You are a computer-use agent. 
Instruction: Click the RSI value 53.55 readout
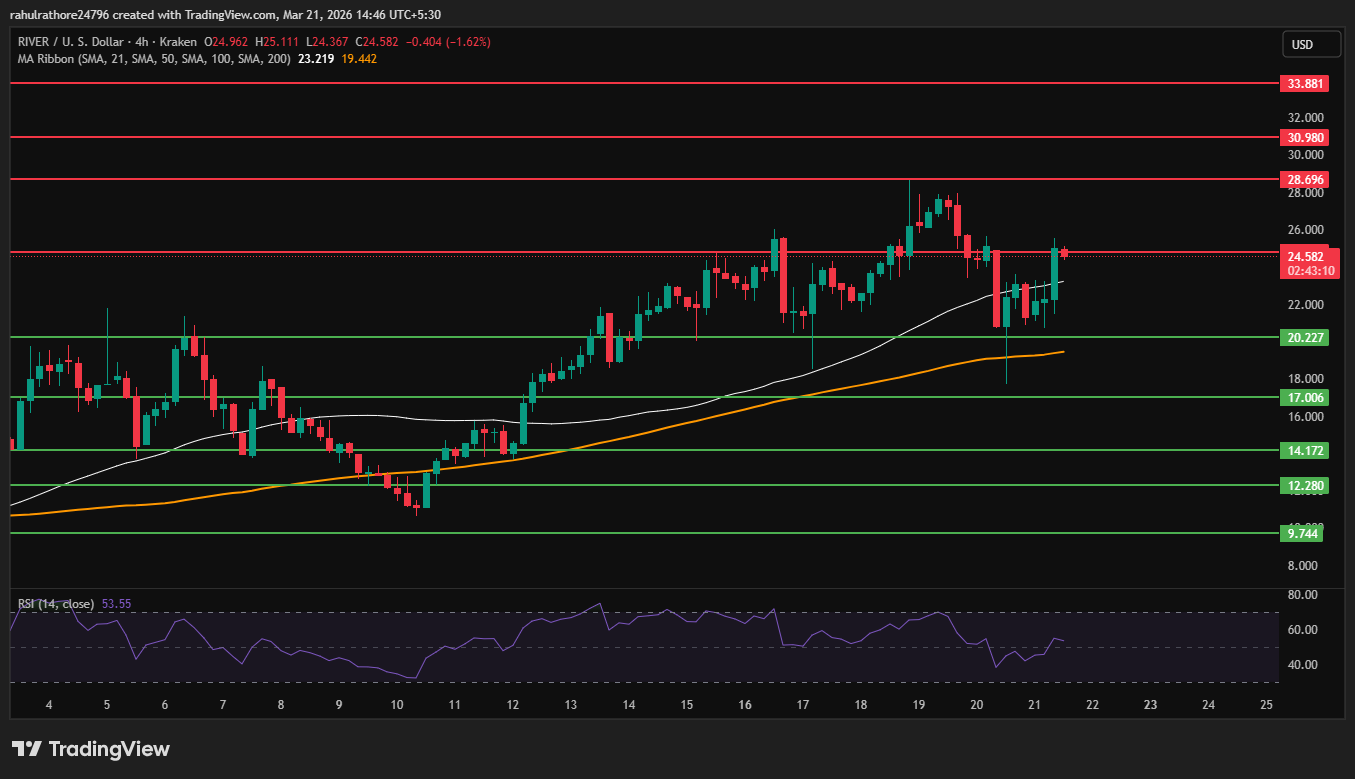pyautogui.click(x=114, y=604)
